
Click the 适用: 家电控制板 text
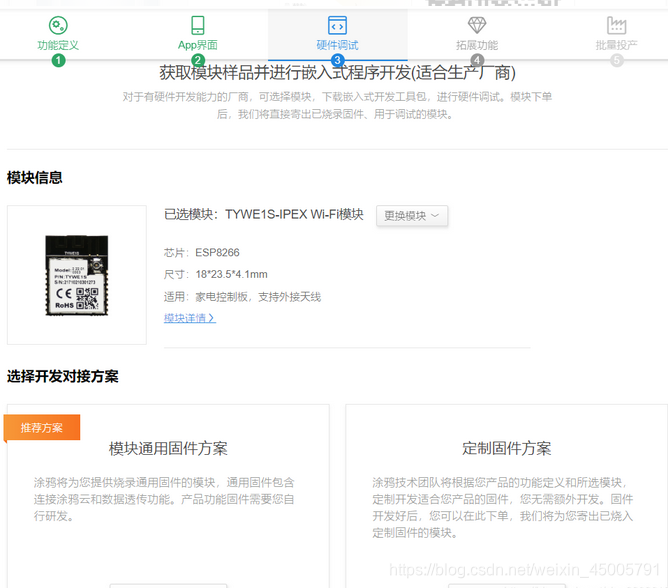(242, 297)
